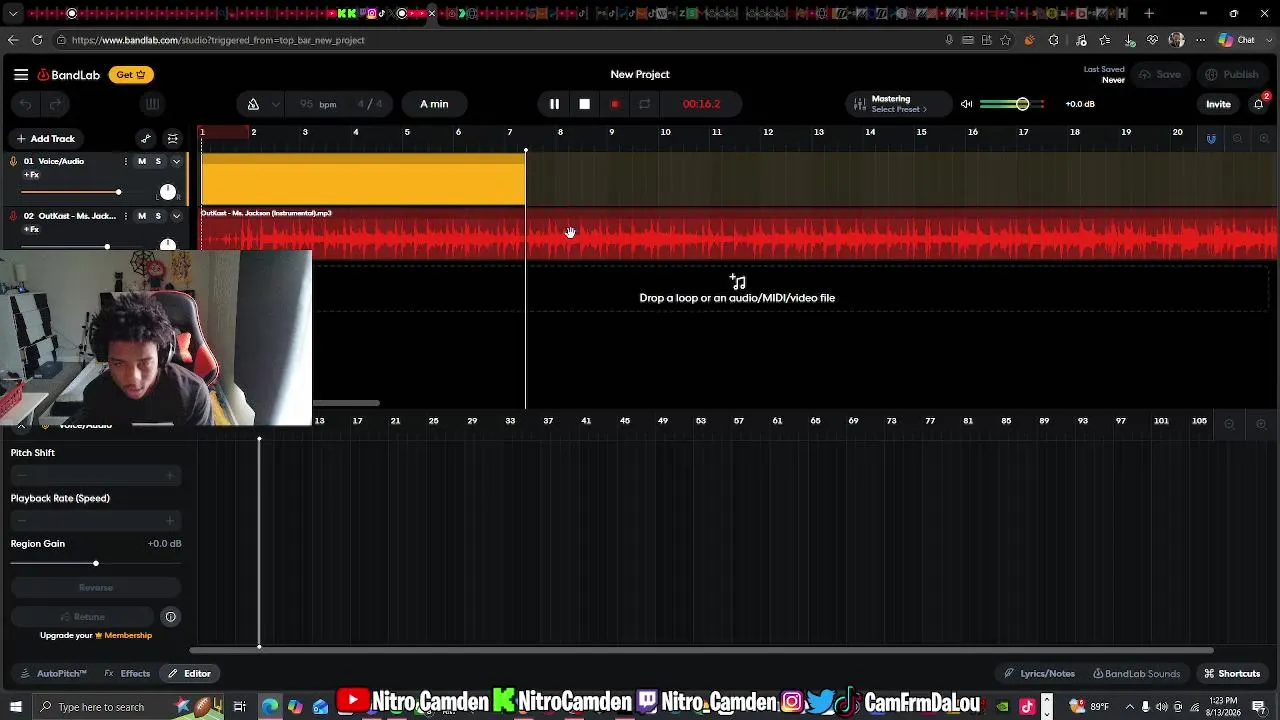Click the info icon next to Retune
The width and height of the screenshot is (1280, 720).
pos(170,617)
